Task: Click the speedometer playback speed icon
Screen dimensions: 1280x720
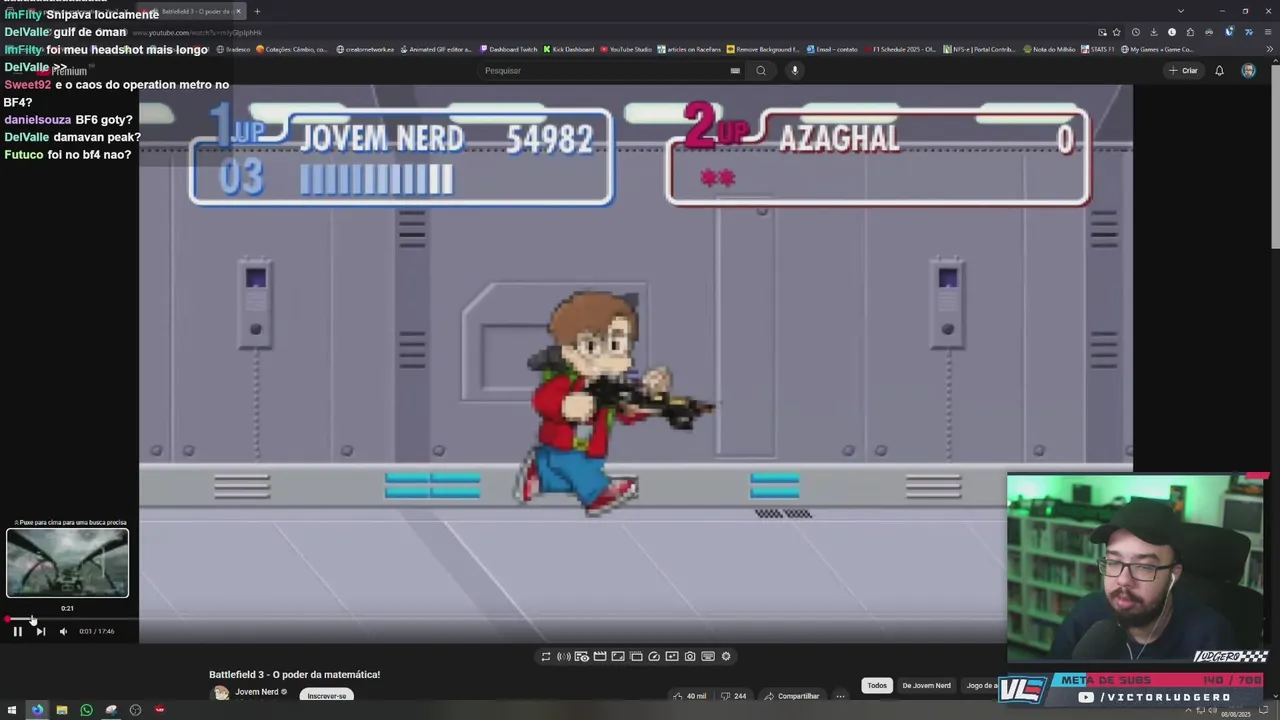Action: [x=654, y=657]
